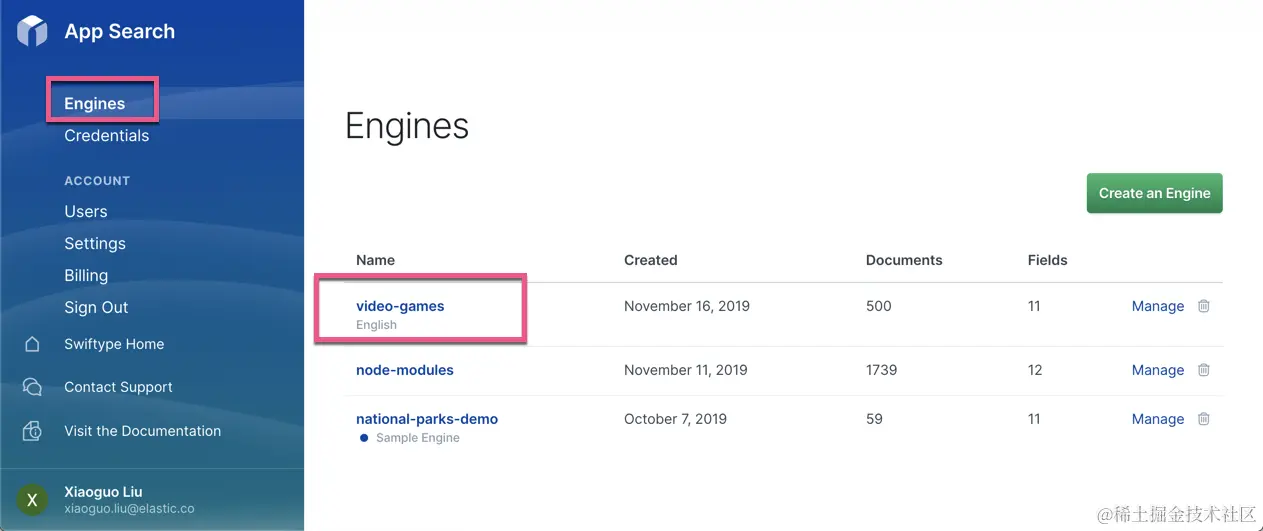Click the Swiftype Home house icon
The image size is (1263, 531).
pyautogui.click(x=32, y=344)
